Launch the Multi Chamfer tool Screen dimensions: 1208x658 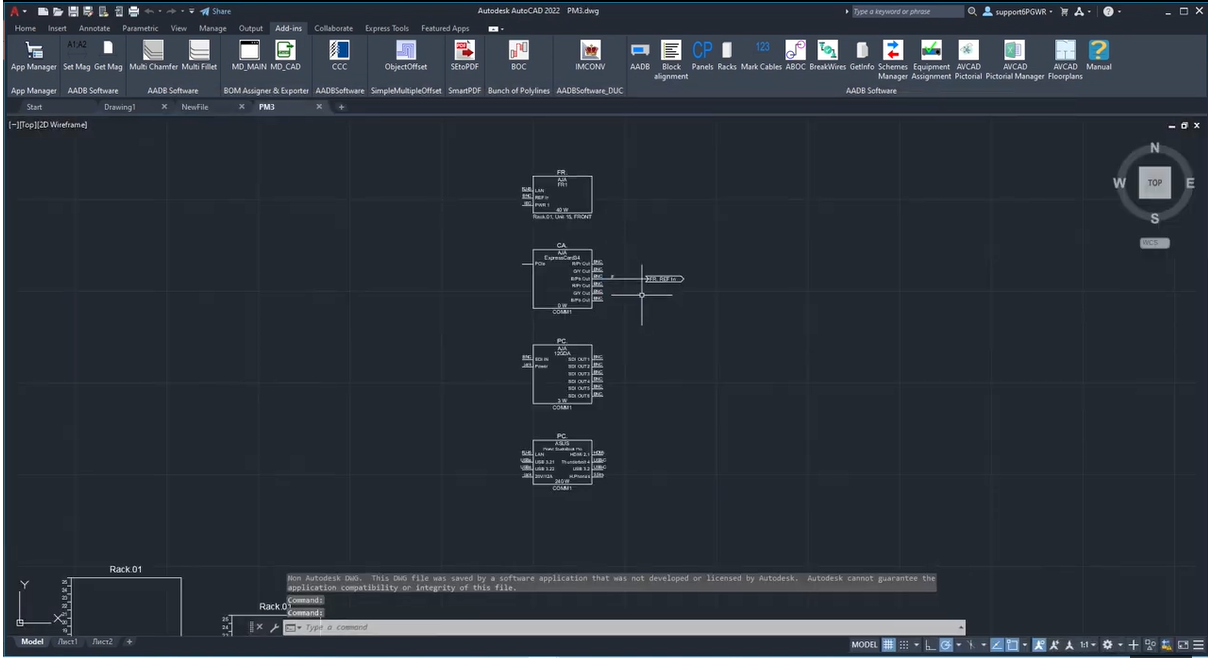click(x=152, y=52)
